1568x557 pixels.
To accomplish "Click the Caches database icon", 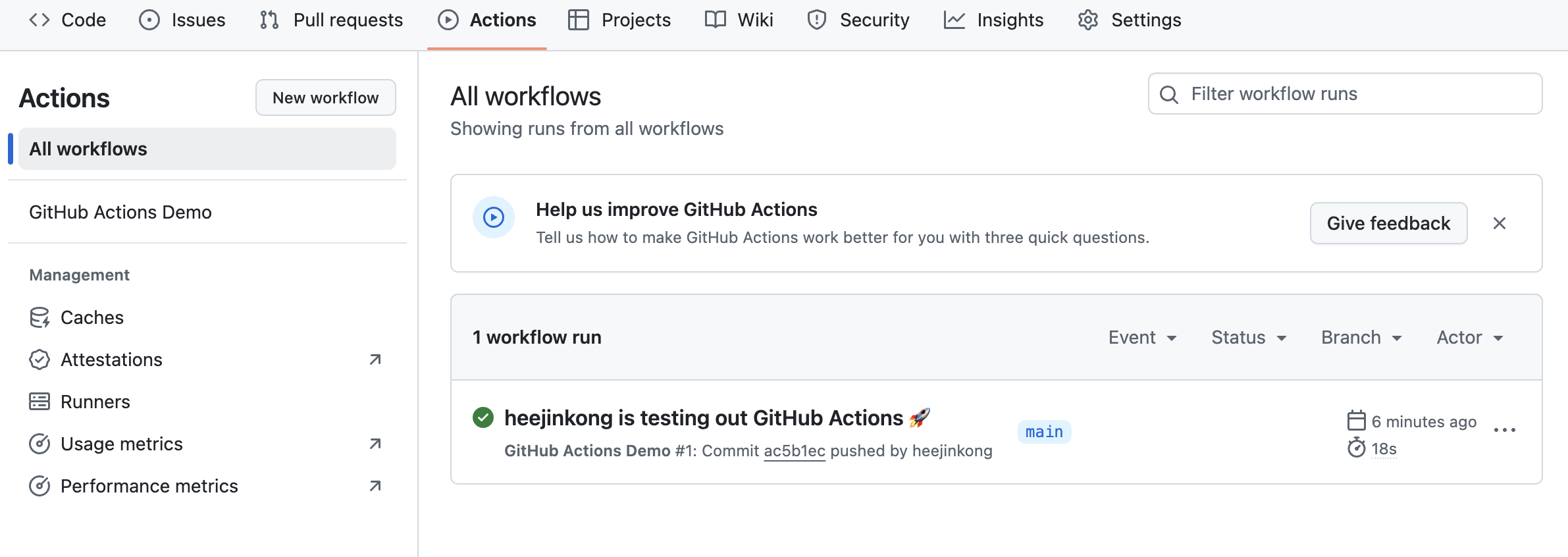I will [x=39, y=317].
